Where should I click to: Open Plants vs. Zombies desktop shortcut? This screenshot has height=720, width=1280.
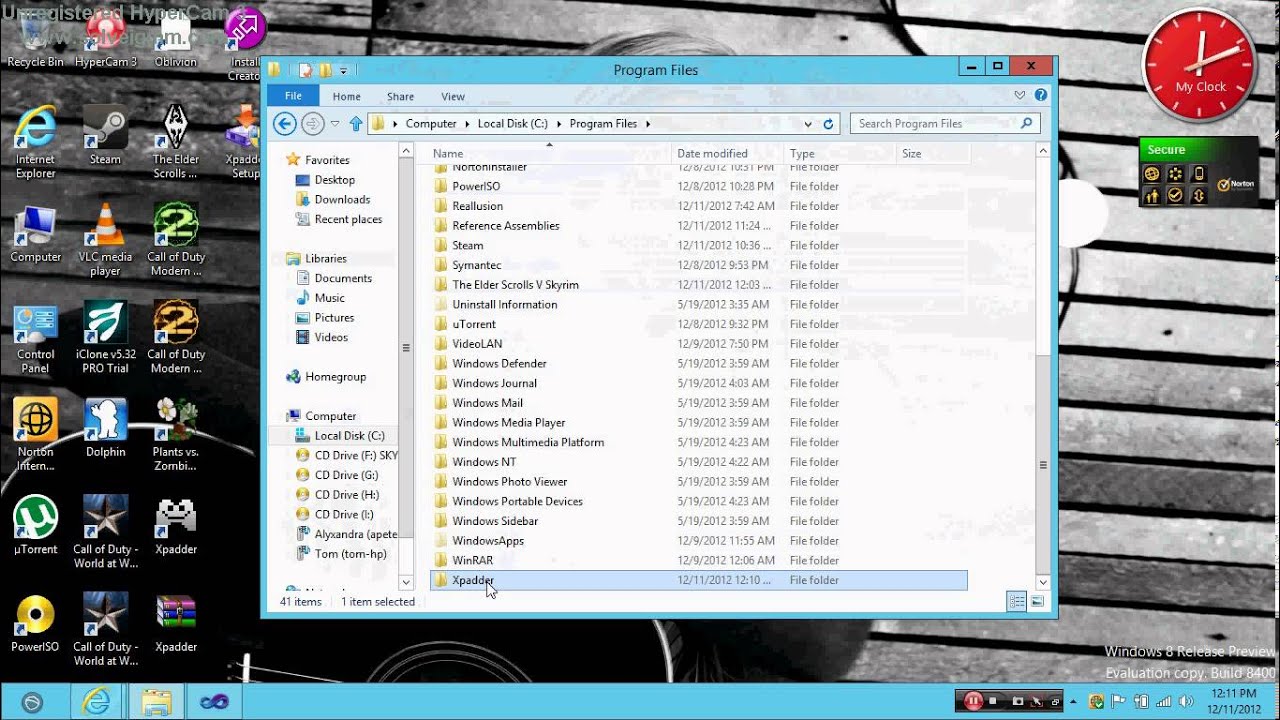tap(176, 435)
